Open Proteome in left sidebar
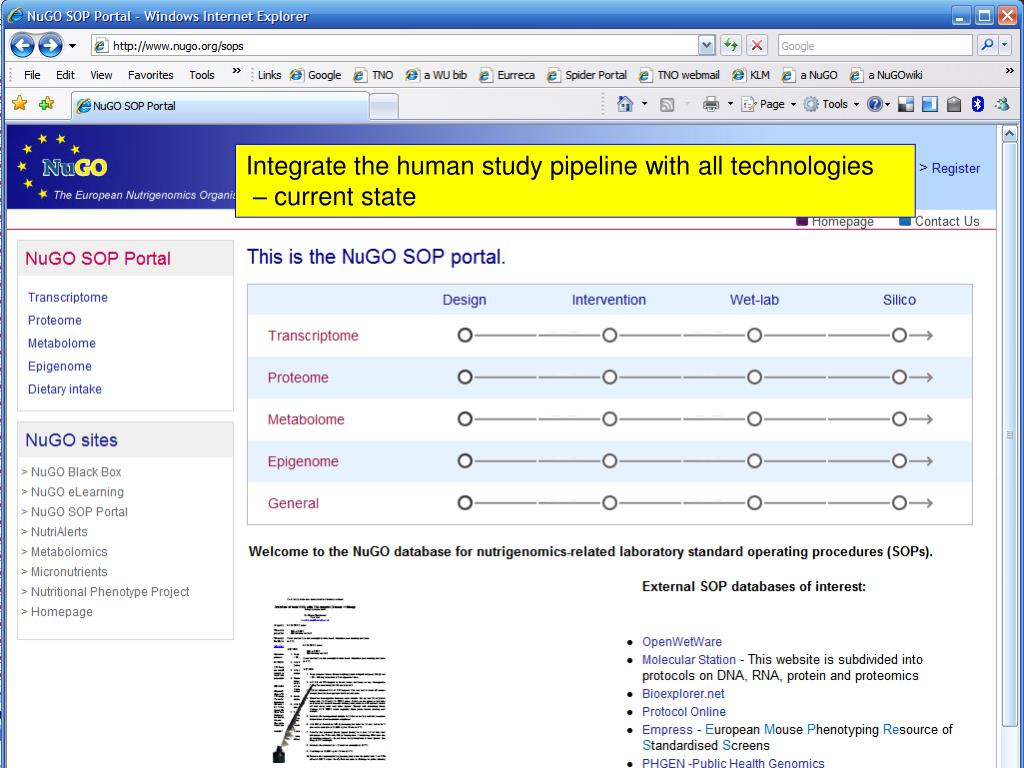This screenshot has width=1024, height=768. (x=54, y=320)
